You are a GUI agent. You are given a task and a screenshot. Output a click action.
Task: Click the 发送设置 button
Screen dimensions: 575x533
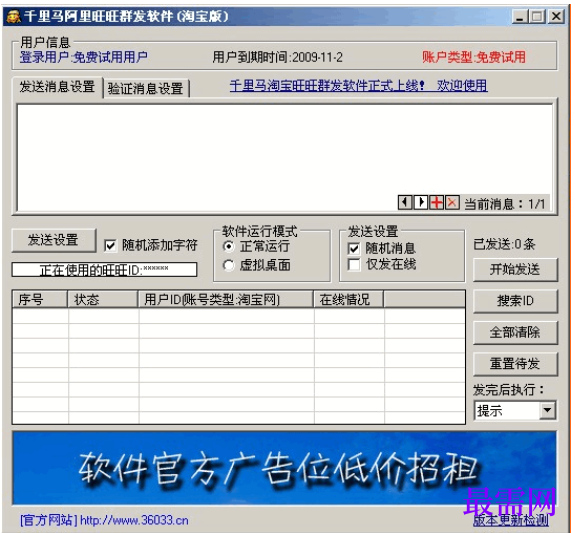tap(54, 240)
